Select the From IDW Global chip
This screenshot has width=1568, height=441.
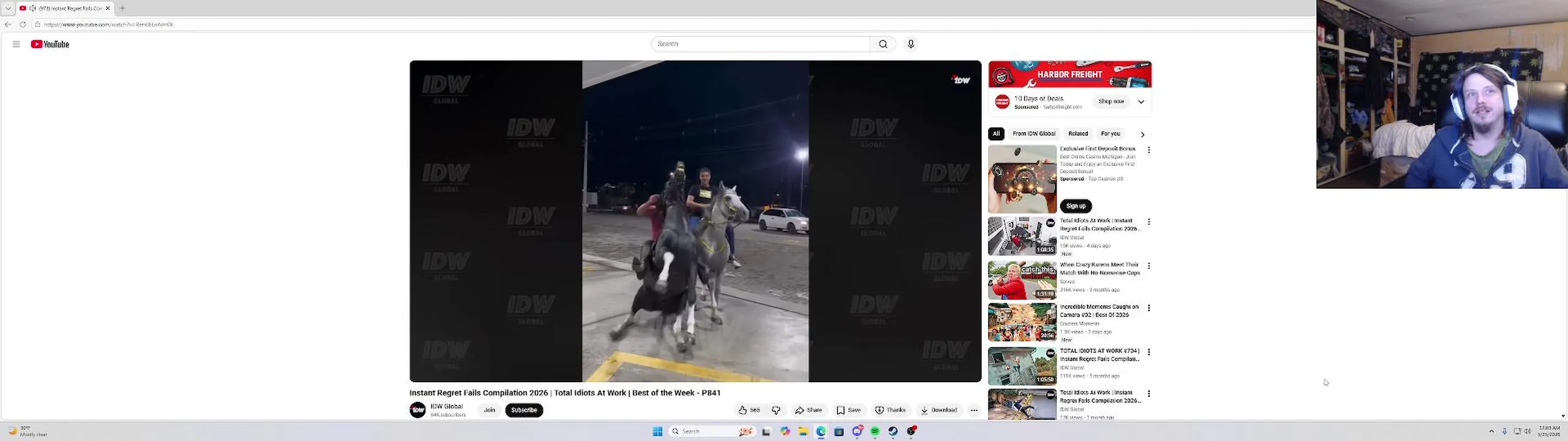click(x=1034, y=134)
